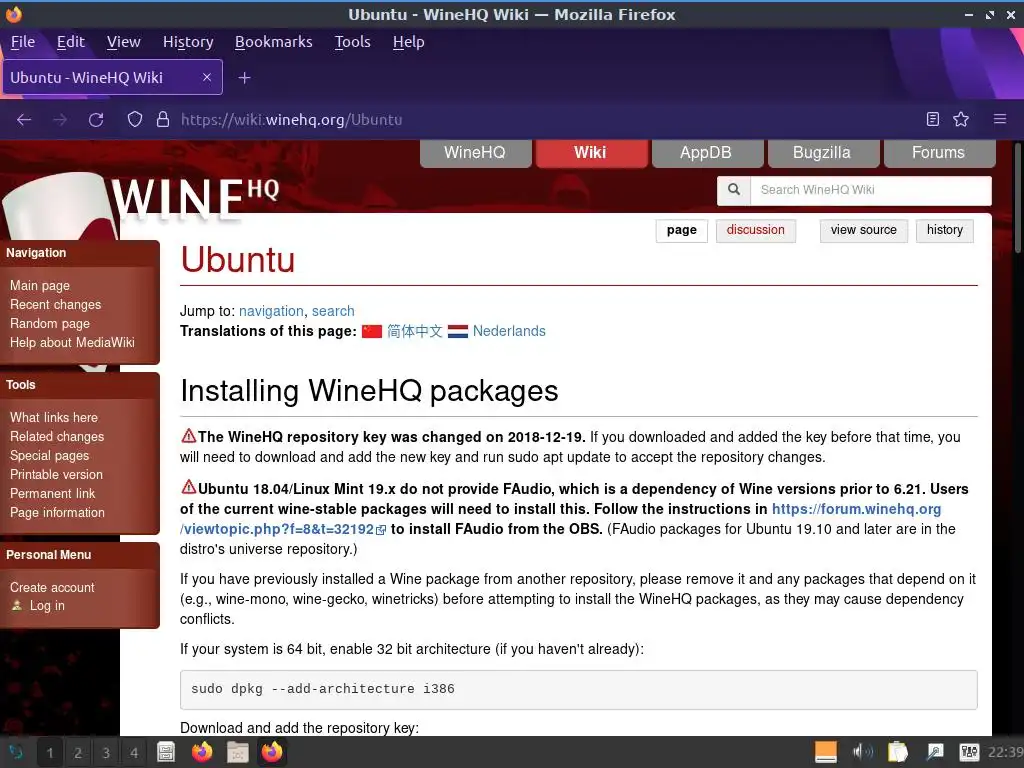Click the wiki search magnifier icon
1024x768 pixels.
(x=734, y=189)
